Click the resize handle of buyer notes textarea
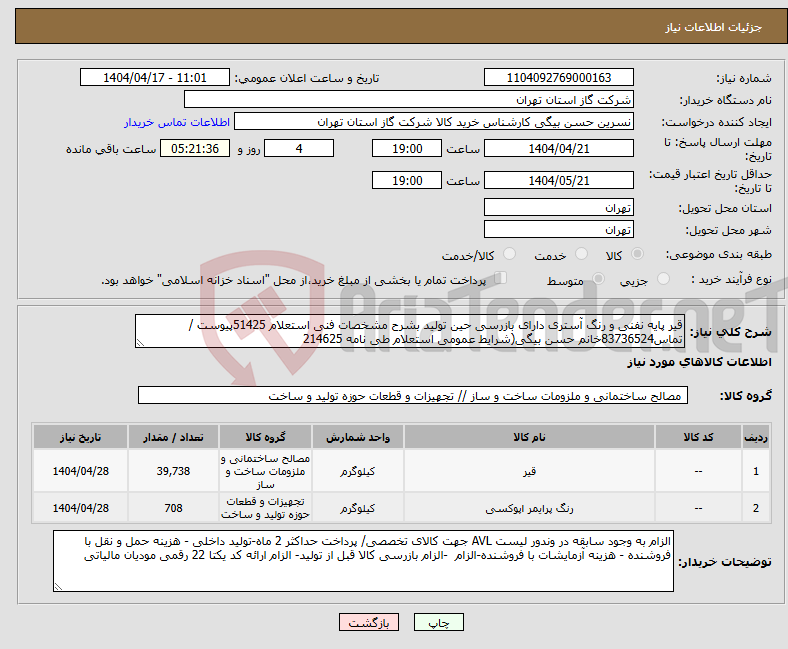Screen dimensions: 788x649 (x=58, y=586)
